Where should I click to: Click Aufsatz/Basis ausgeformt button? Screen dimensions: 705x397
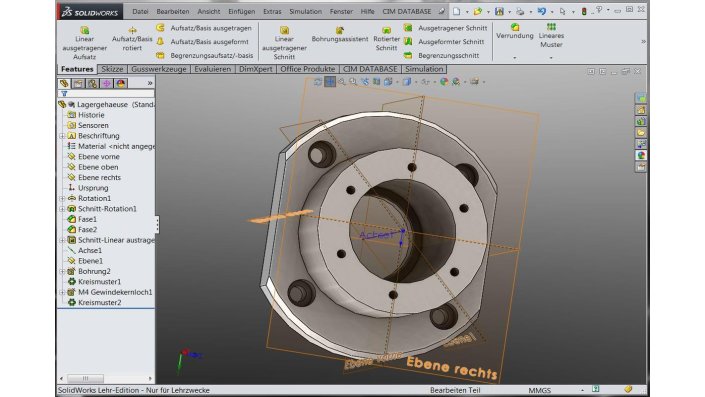tap(203, 41)
